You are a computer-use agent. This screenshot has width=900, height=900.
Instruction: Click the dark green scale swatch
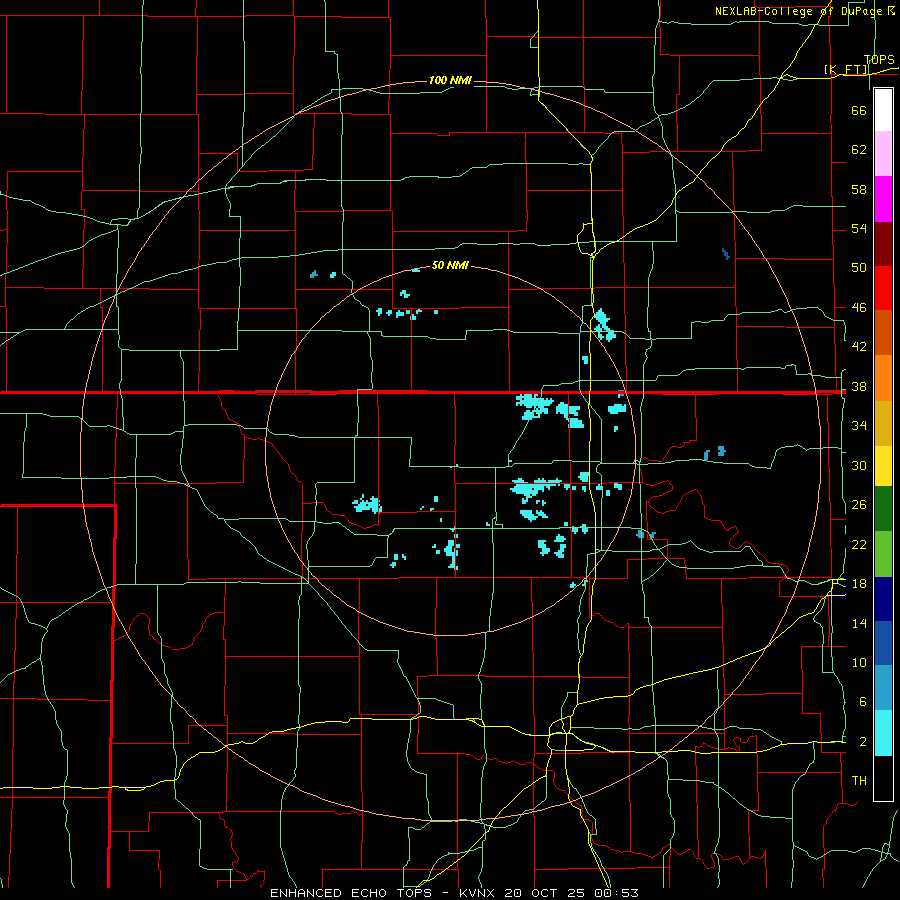click(883, 509)
